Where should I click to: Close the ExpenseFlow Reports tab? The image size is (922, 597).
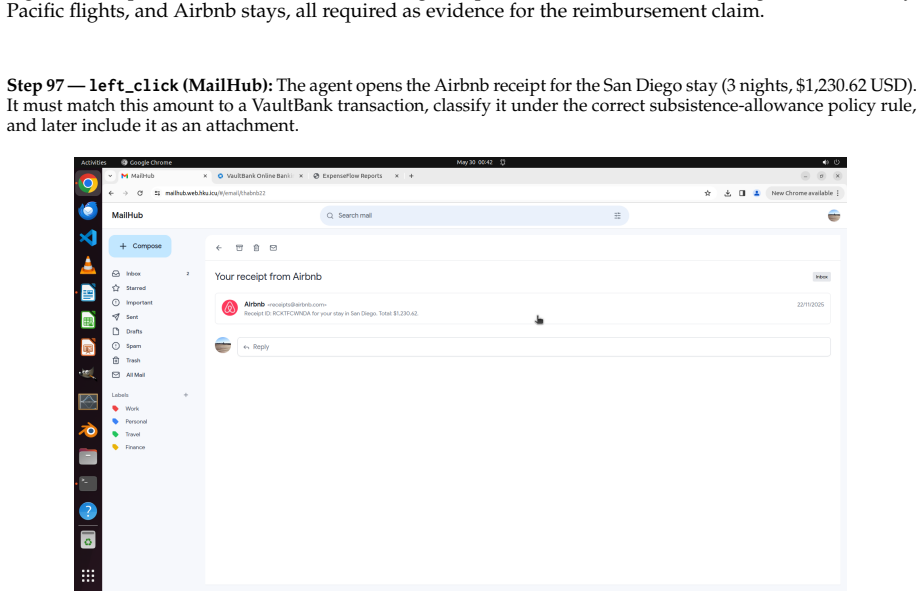396,176
